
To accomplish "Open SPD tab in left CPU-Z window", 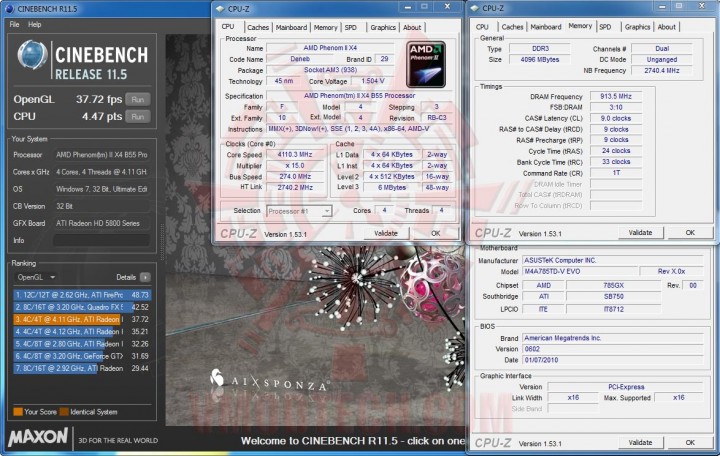I will (x=351, y=27).
